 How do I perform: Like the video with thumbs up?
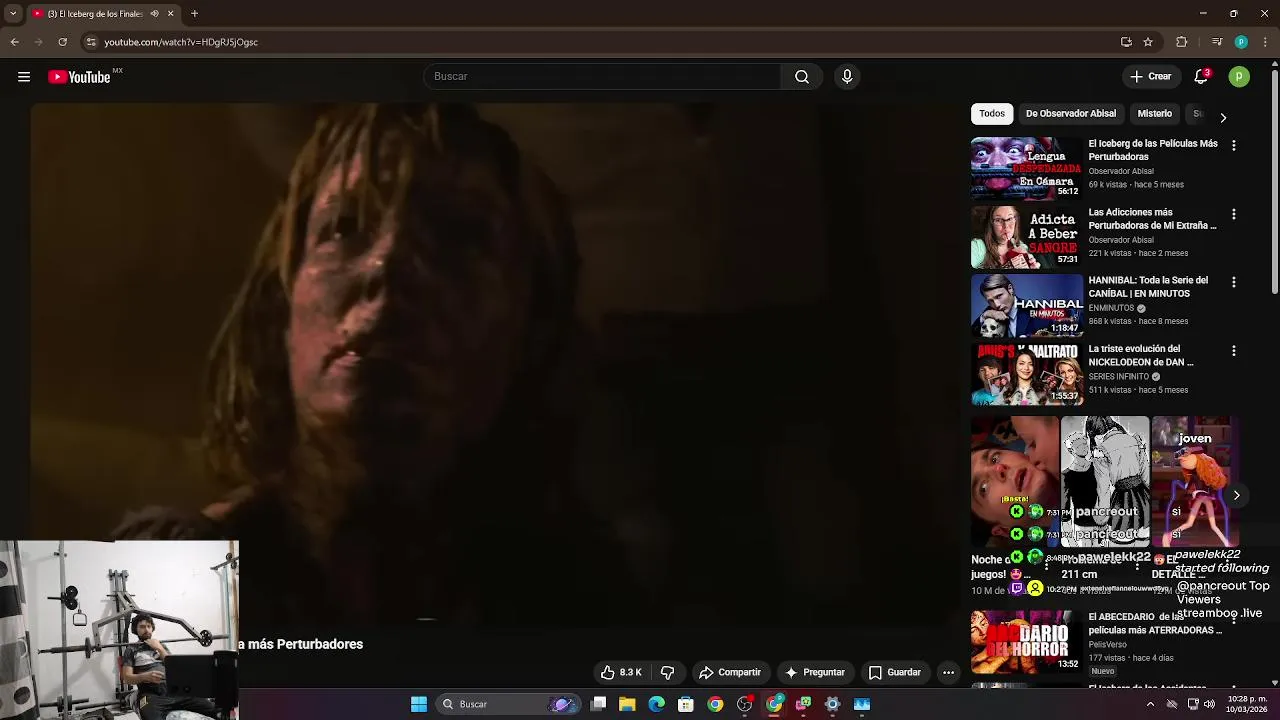coord(621,672)
